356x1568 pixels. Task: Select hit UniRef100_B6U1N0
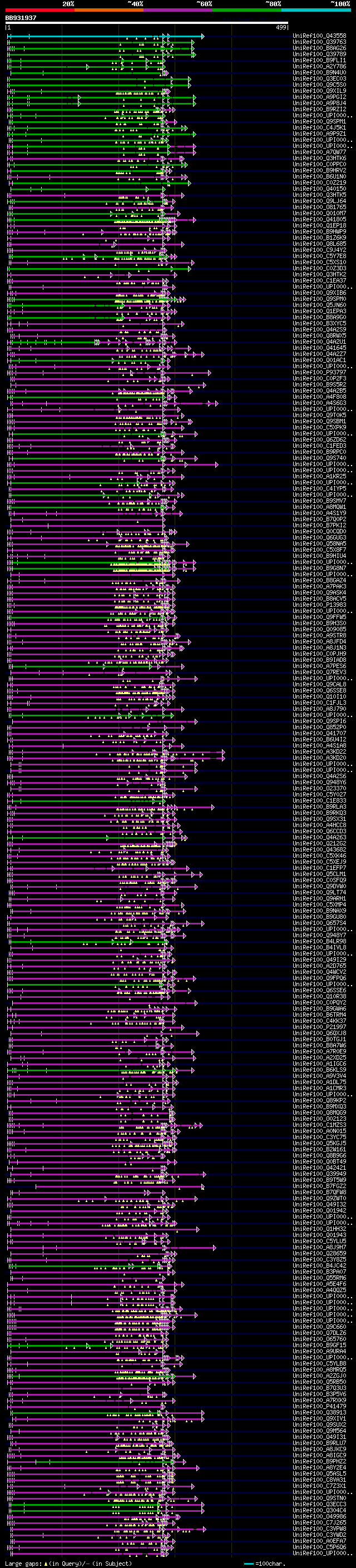pyautogui.click(x=319, y=176)
